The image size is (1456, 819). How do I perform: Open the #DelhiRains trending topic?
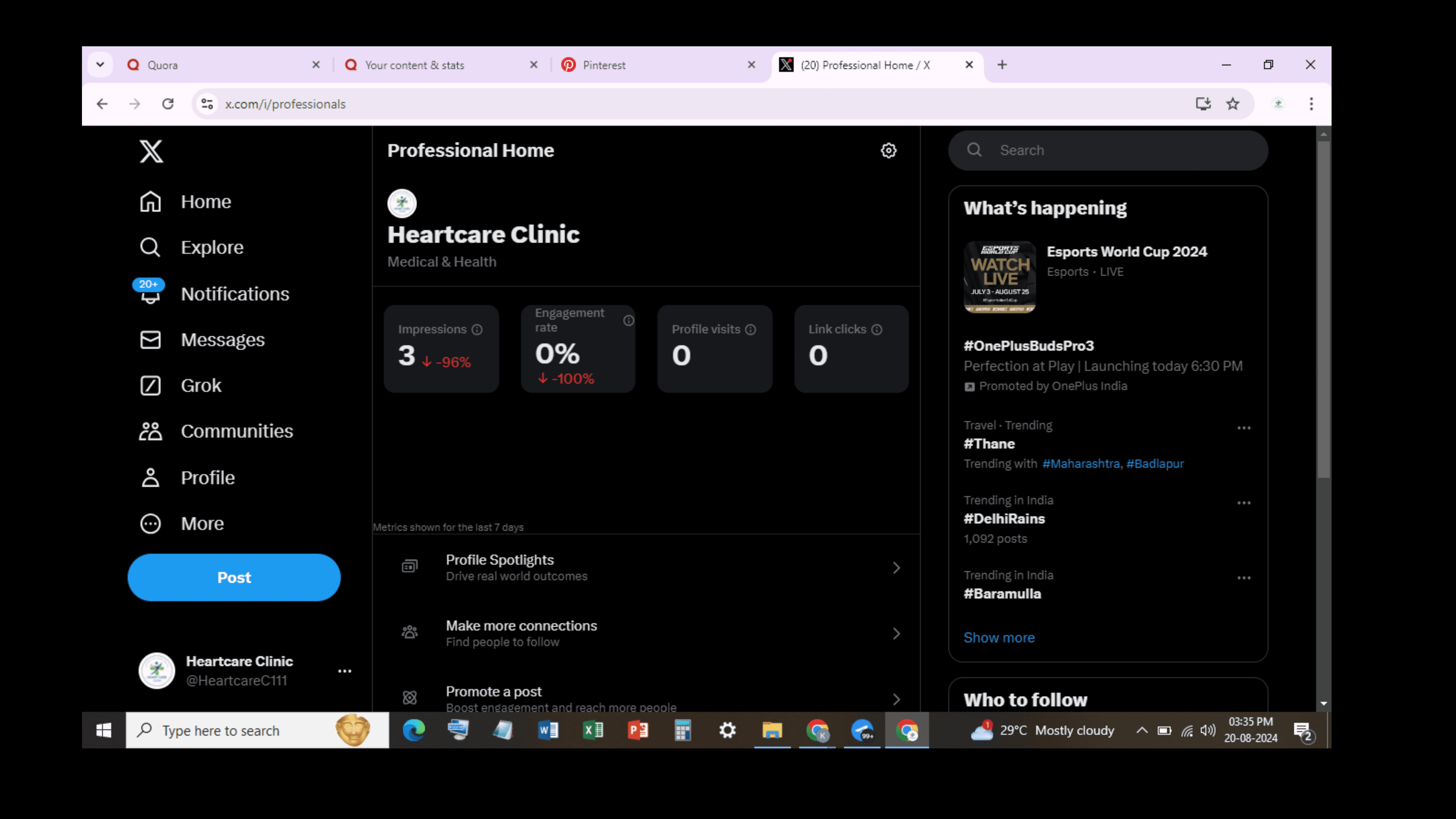tap(1004, 519)
